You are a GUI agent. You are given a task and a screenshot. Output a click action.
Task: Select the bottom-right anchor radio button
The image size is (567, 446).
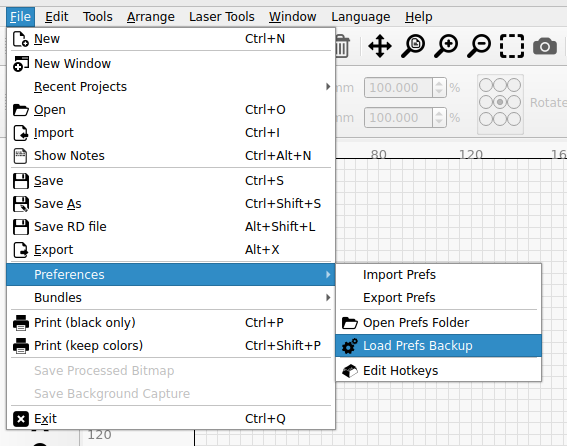point(514,119)
